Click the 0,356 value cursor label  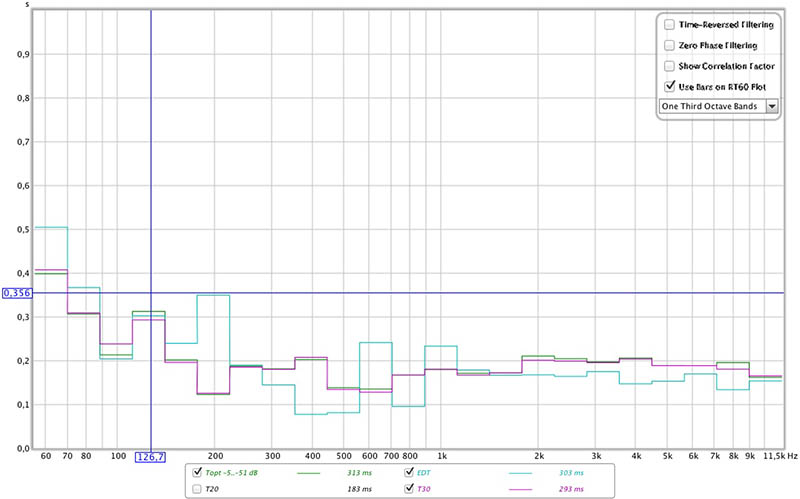(17, 293)
